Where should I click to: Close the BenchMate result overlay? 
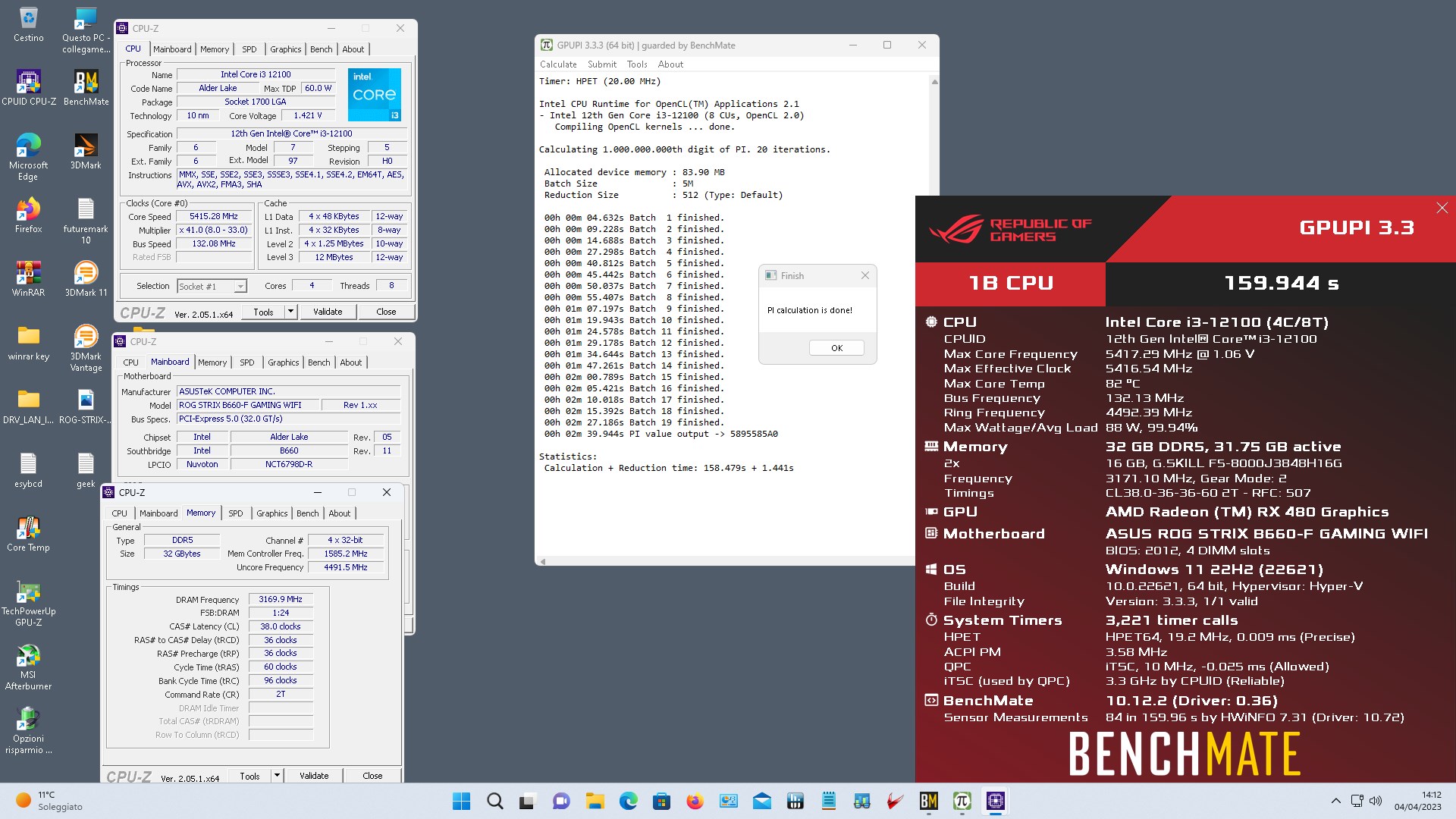click(1442, 208)
